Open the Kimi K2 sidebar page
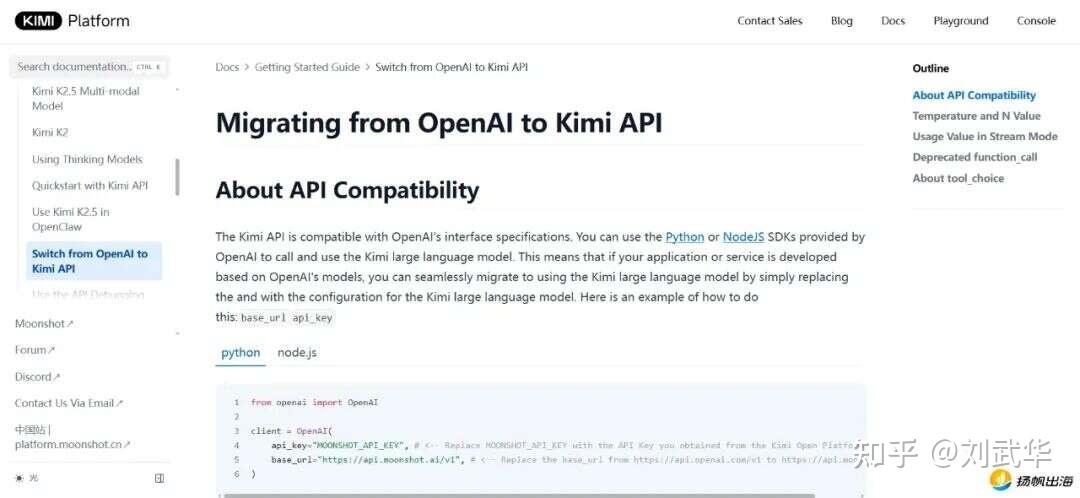The width and height of the screenshot is (1080, 498). click(x=50, y=132)
